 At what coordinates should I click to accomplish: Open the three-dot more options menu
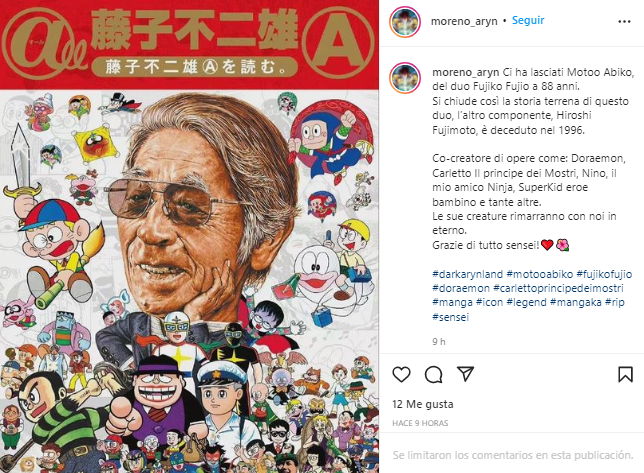[624, 21]
